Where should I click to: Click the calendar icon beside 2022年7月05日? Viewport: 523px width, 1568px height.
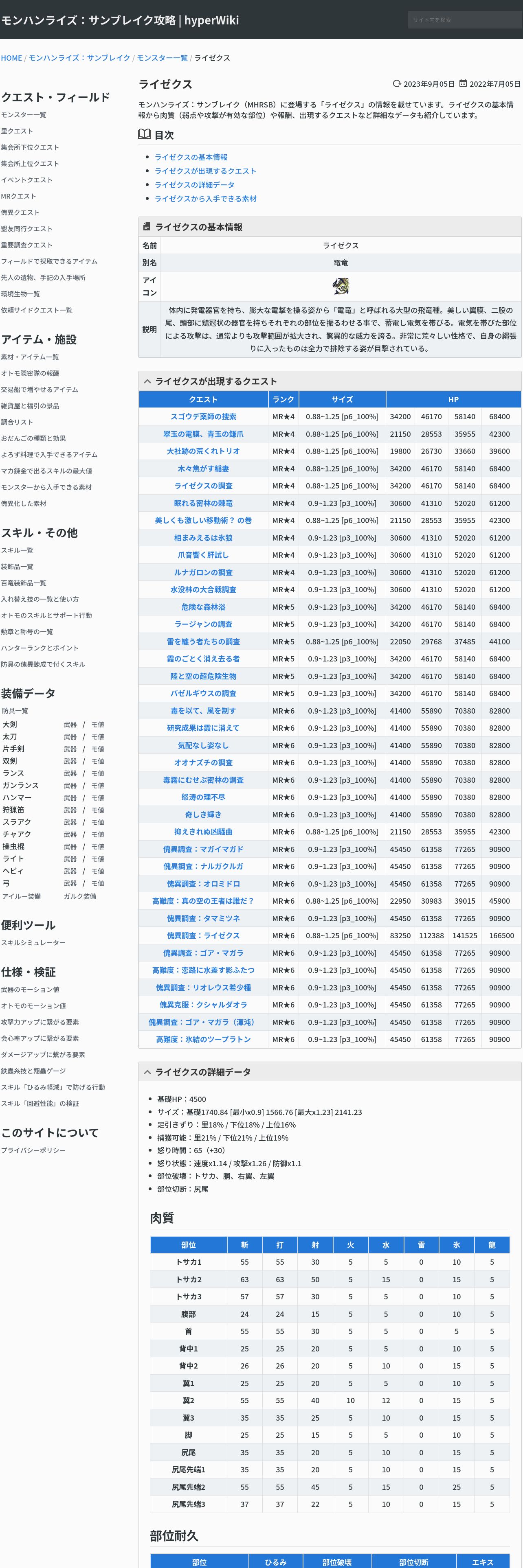point(463,83)
